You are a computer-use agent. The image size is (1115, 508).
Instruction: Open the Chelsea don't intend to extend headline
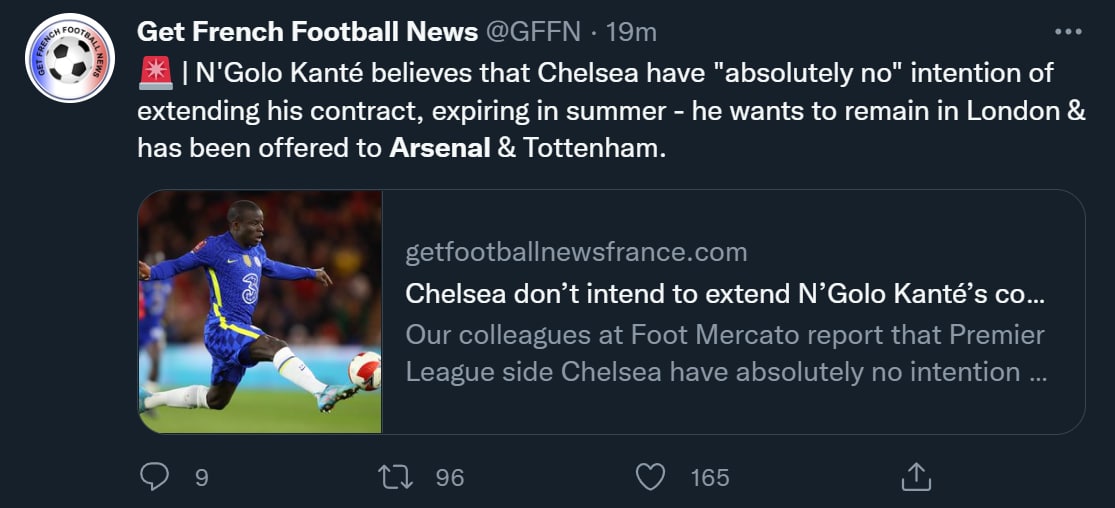tap(725, 295)
